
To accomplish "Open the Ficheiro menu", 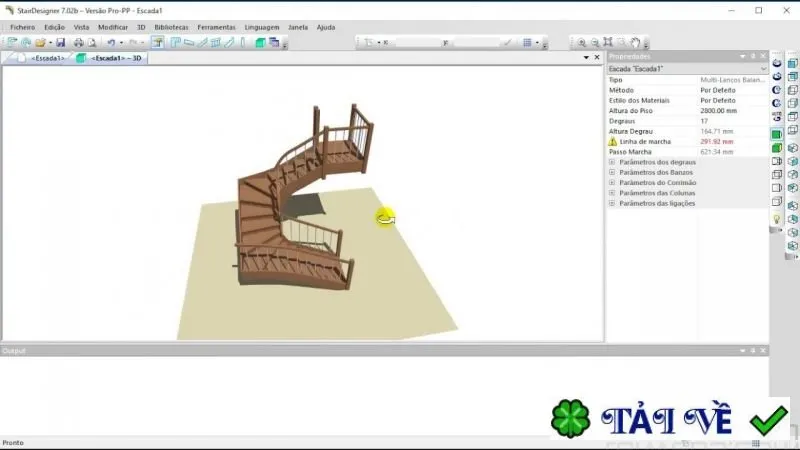I will point(22,27).
